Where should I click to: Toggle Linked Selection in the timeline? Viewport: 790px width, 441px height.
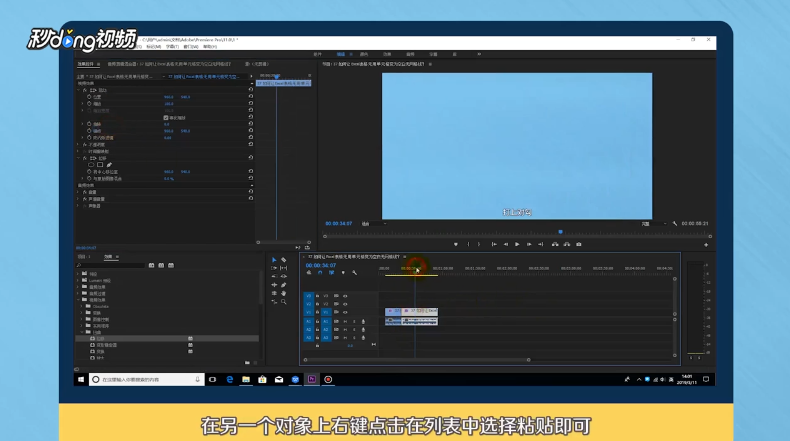click(332, 273)
